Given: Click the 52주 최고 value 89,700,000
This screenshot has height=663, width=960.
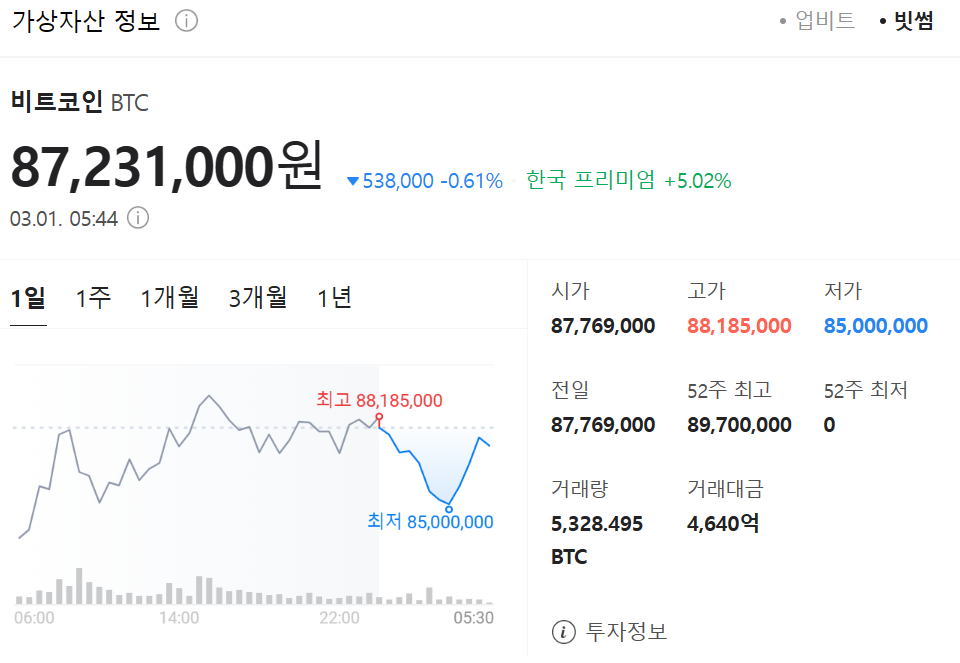Looking at the screenshot, I should [738, 424].
